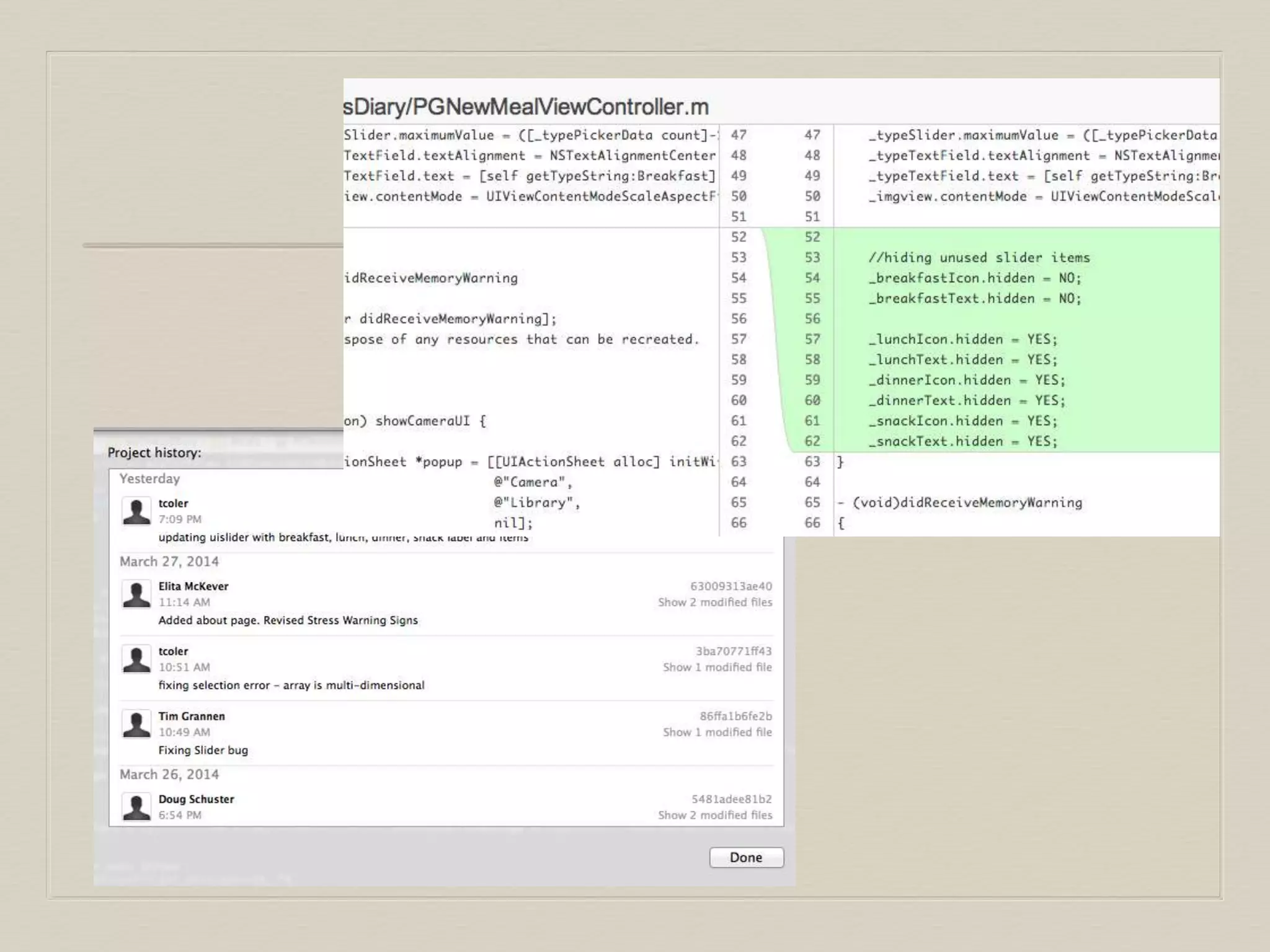Click line 63 in the right diff gutter
The image size is (1270, 952).
click(812, 462)
